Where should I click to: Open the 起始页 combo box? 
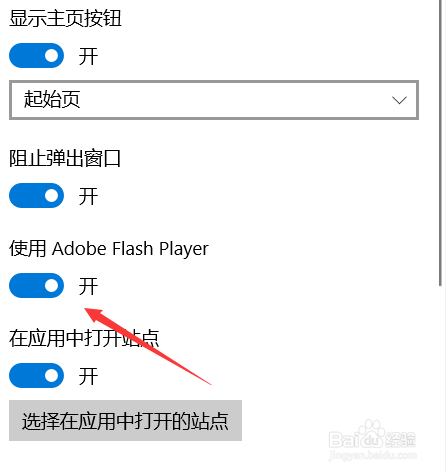[x=214, y=100]
